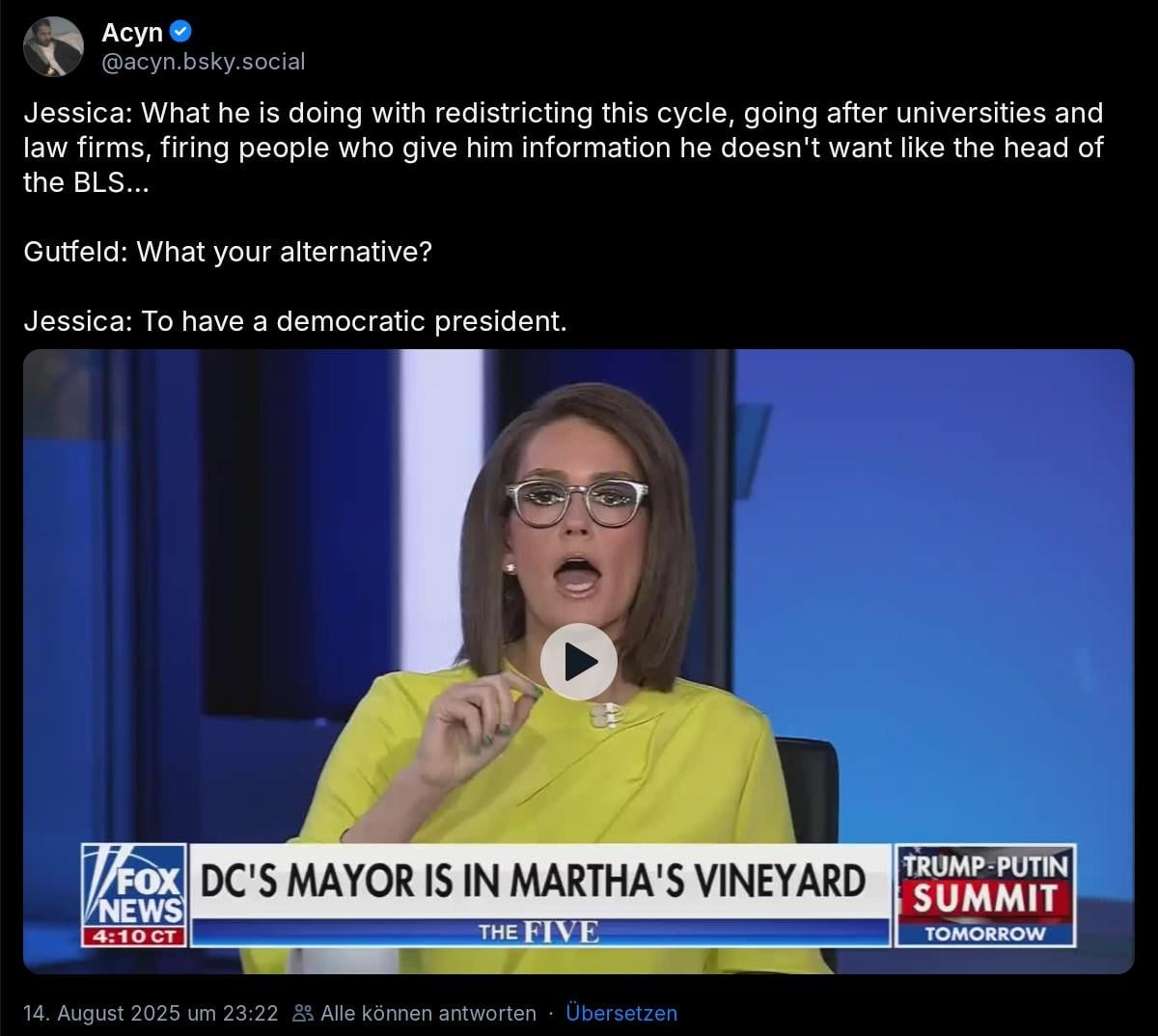Translate the post via Übersetzen
Screen dimensions: 1158x1036
pyautogui.click(x=621, y=1013)
